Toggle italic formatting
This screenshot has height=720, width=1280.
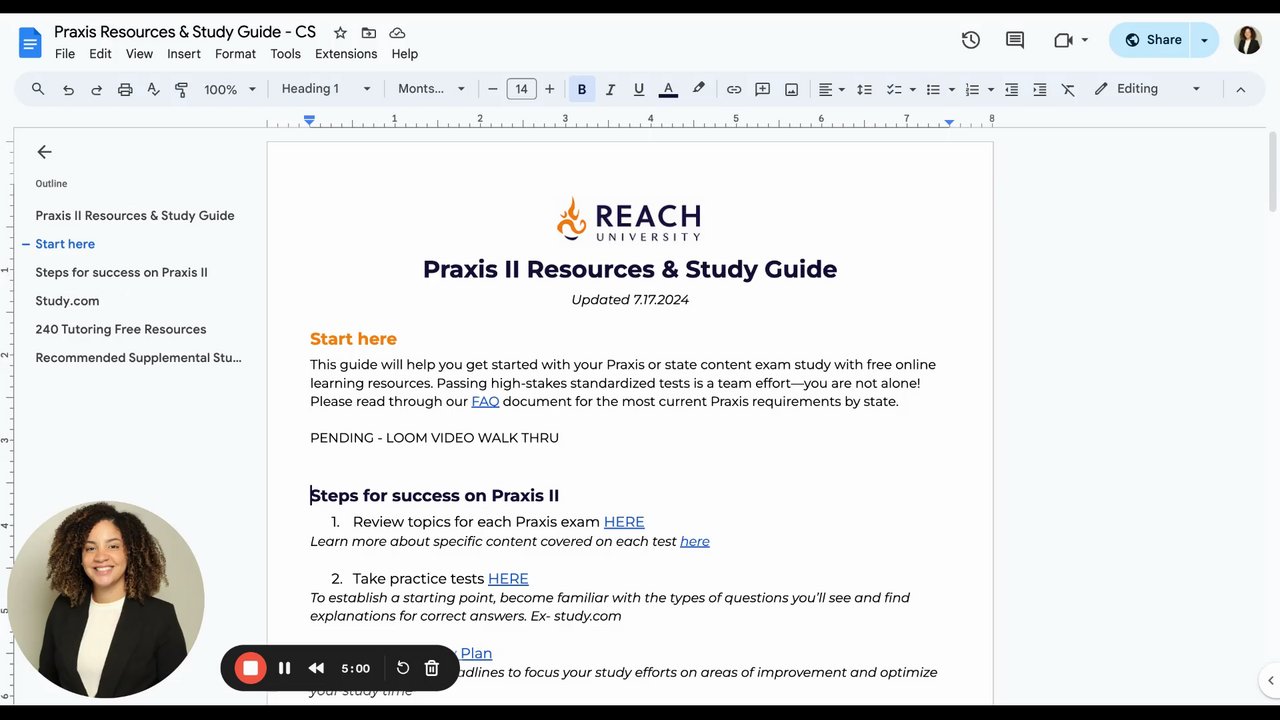[610, 89]
